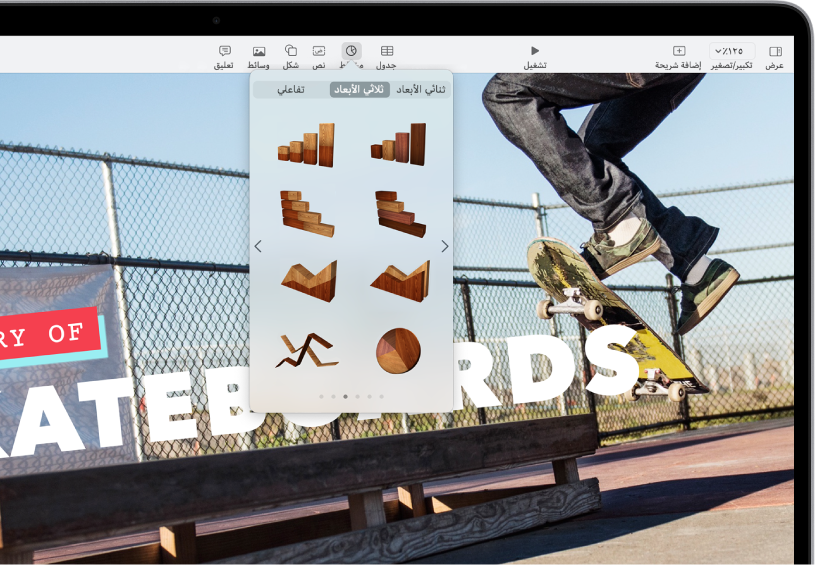Add a text box with the Text button
This screenshot has height=567, width=819.
point(319,57)
